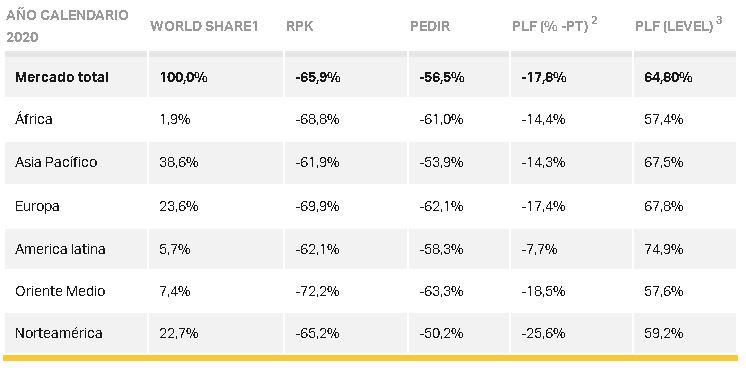Click Norteamérica's PLF value -25,6%
Screen dimensions: 746x377
543,333
